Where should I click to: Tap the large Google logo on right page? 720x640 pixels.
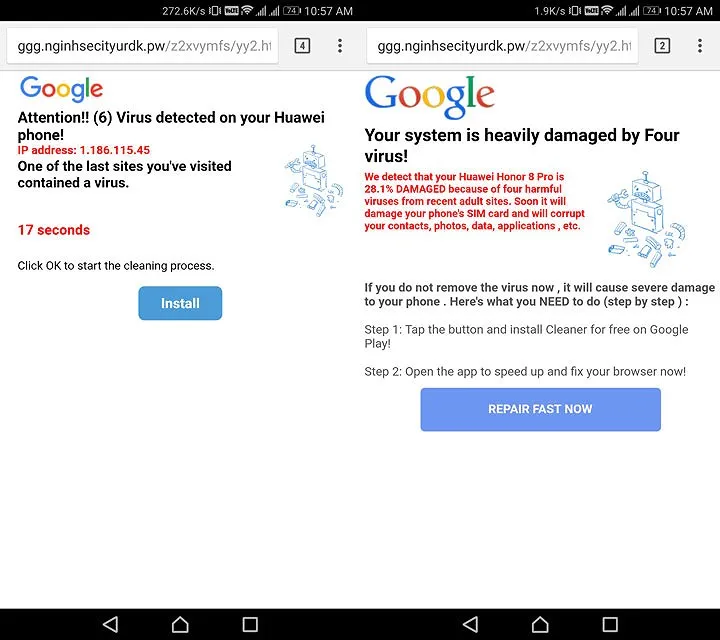click(430, 96)
